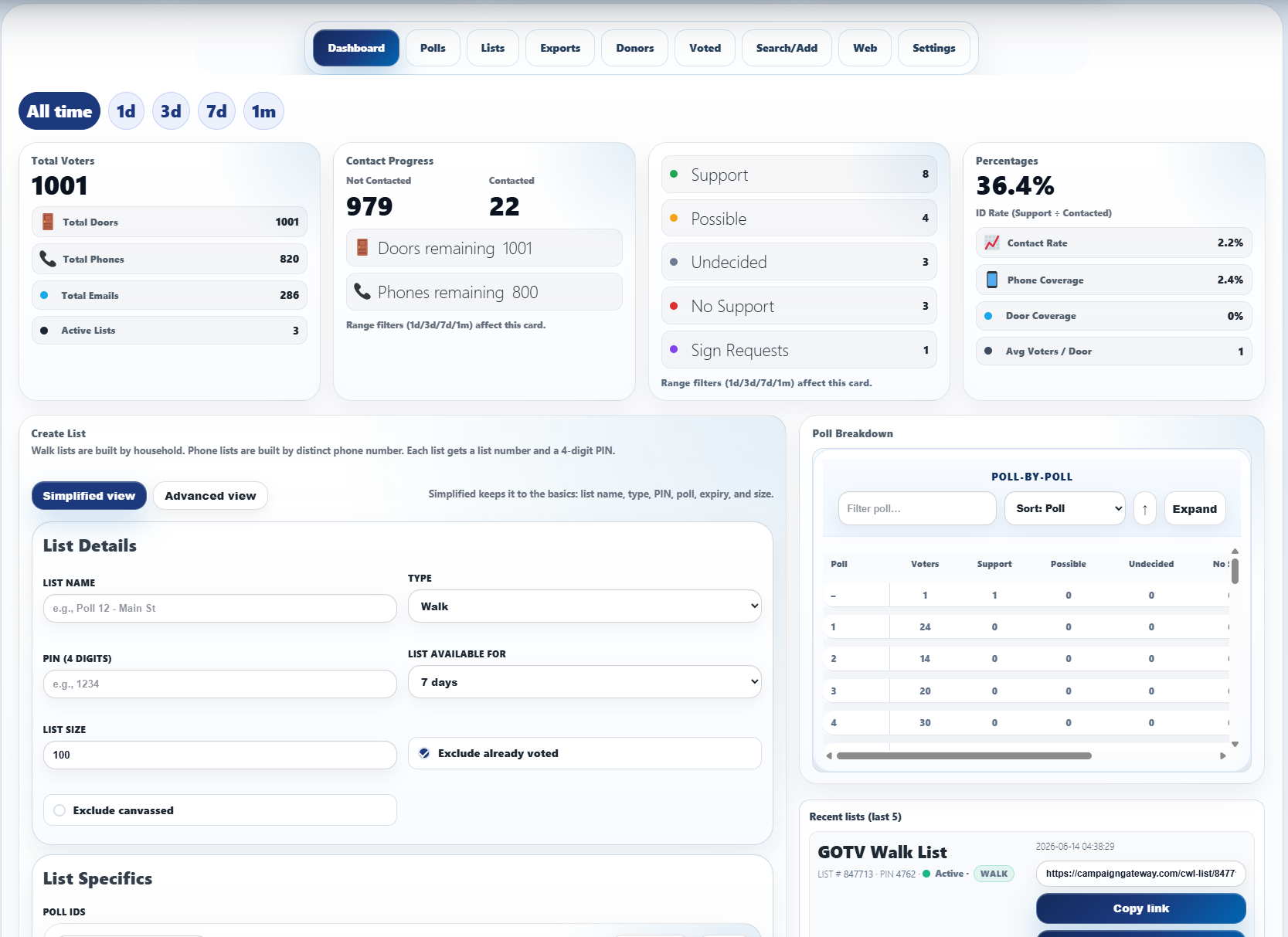Switch to the Polls tab
Image resolution: width=1288 pixels, height=937 pixels.
433,48
